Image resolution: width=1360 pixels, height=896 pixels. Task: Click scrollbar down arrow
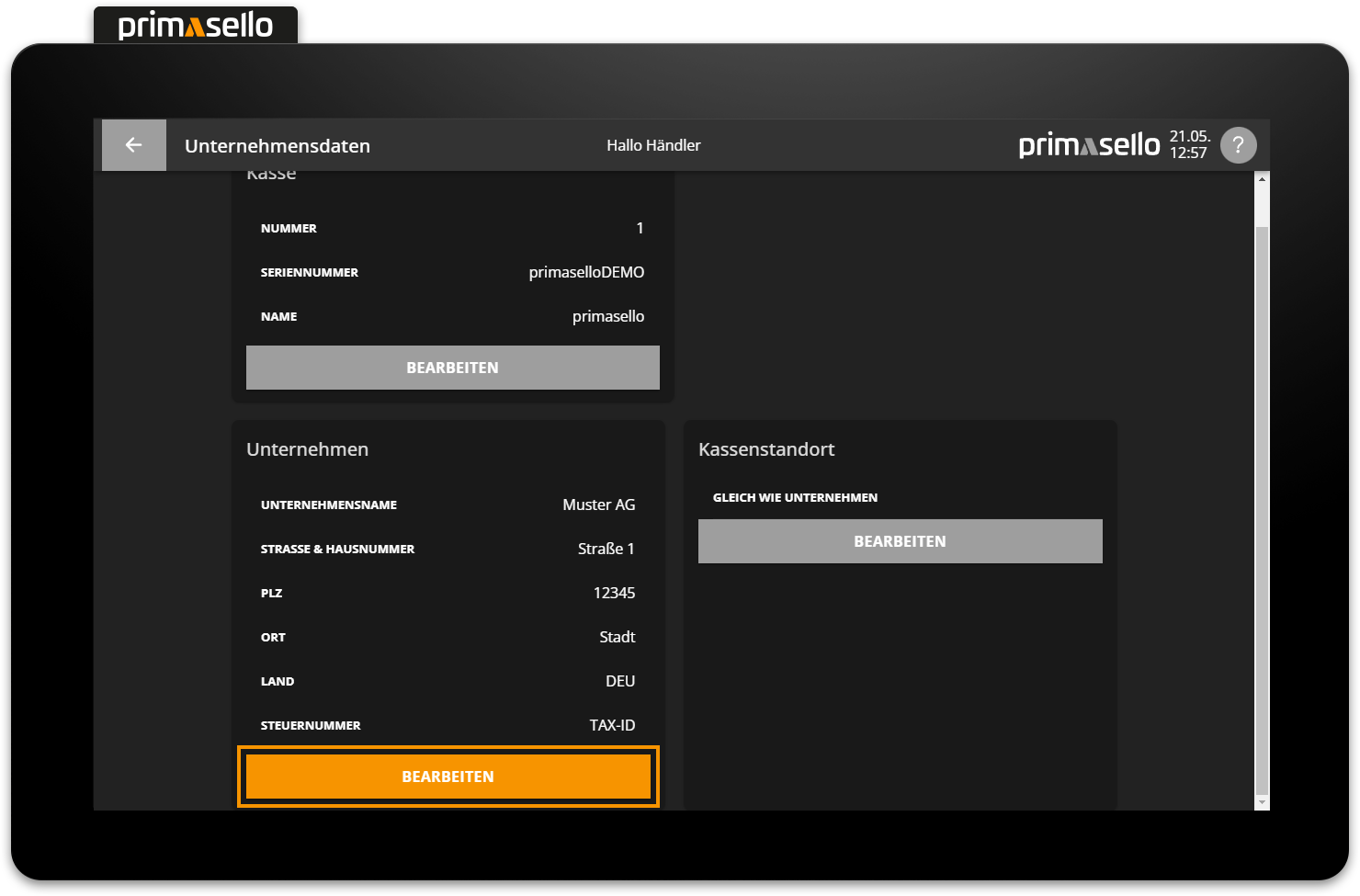[1262, 802]
